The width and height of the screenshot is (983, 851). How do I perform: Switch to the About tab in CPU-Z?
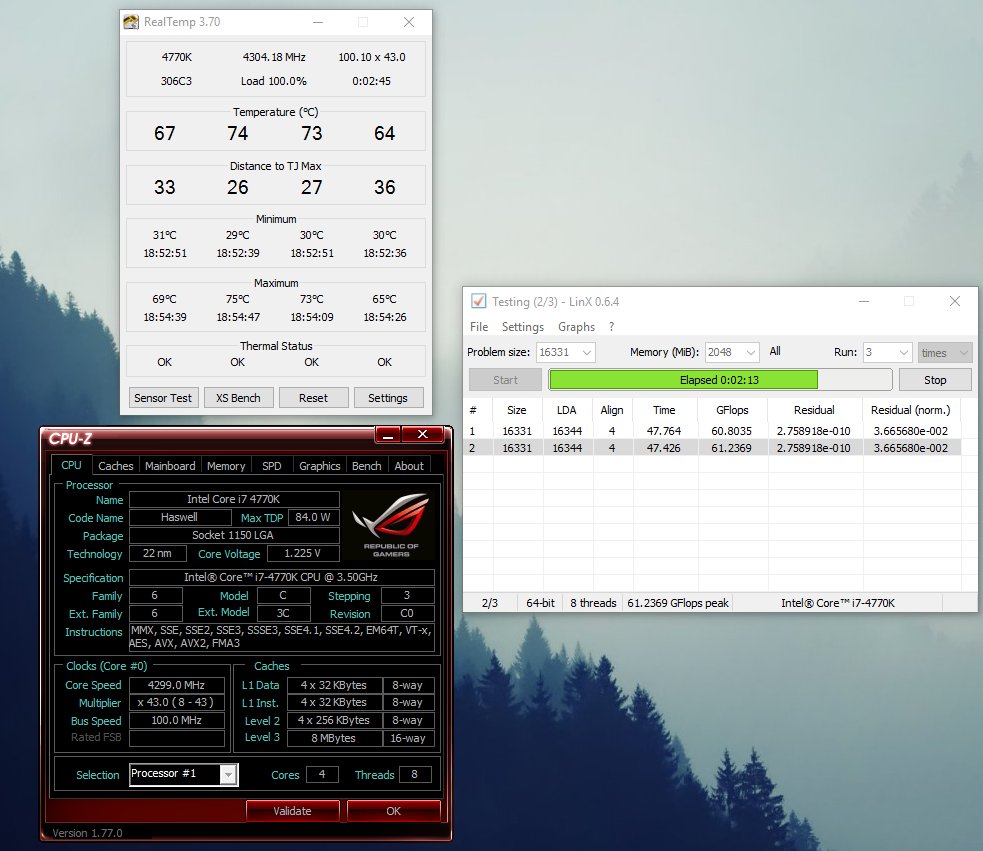coord(409,466)
